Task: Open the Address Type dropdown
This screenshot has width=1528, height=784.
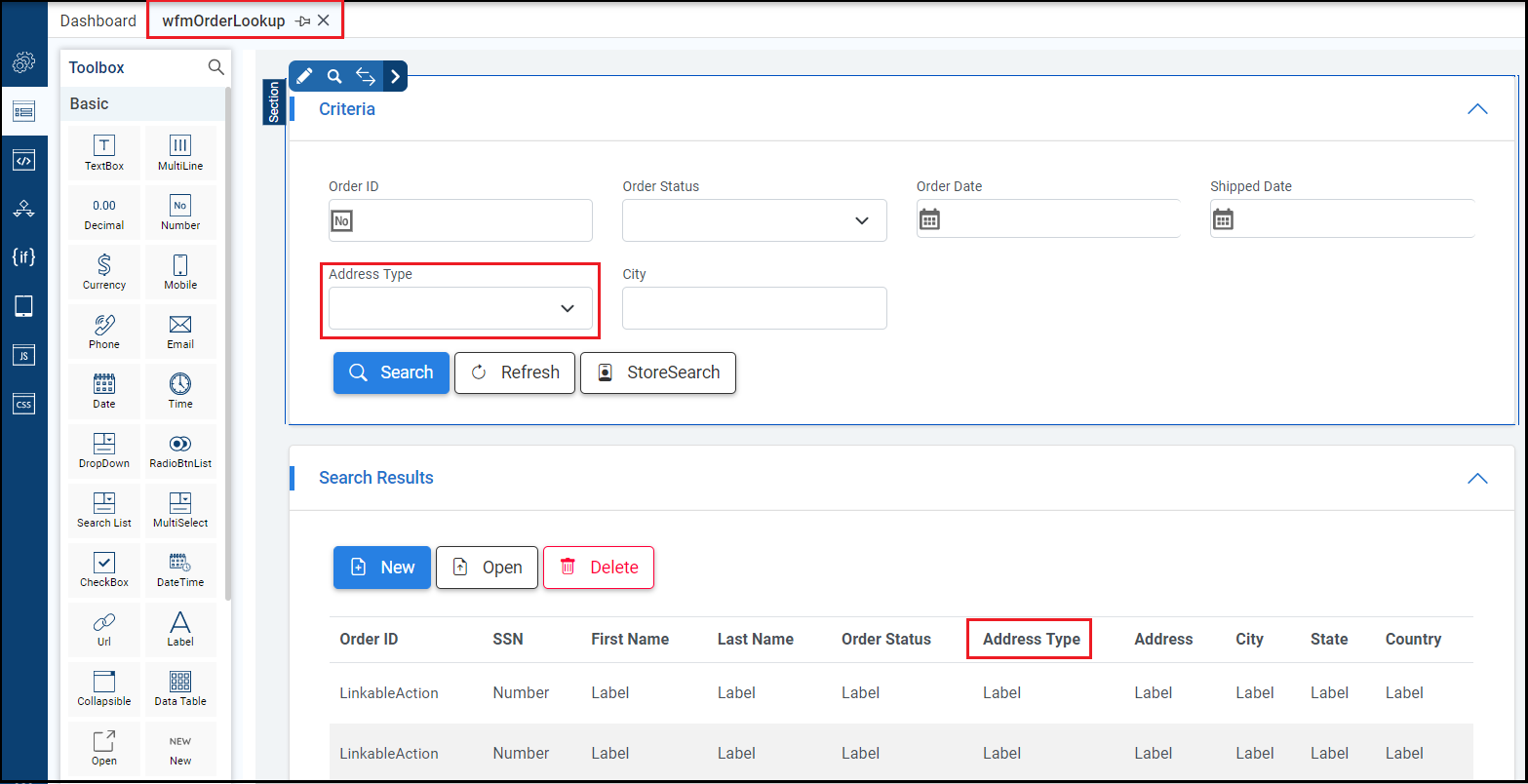Action: (460, 308)
